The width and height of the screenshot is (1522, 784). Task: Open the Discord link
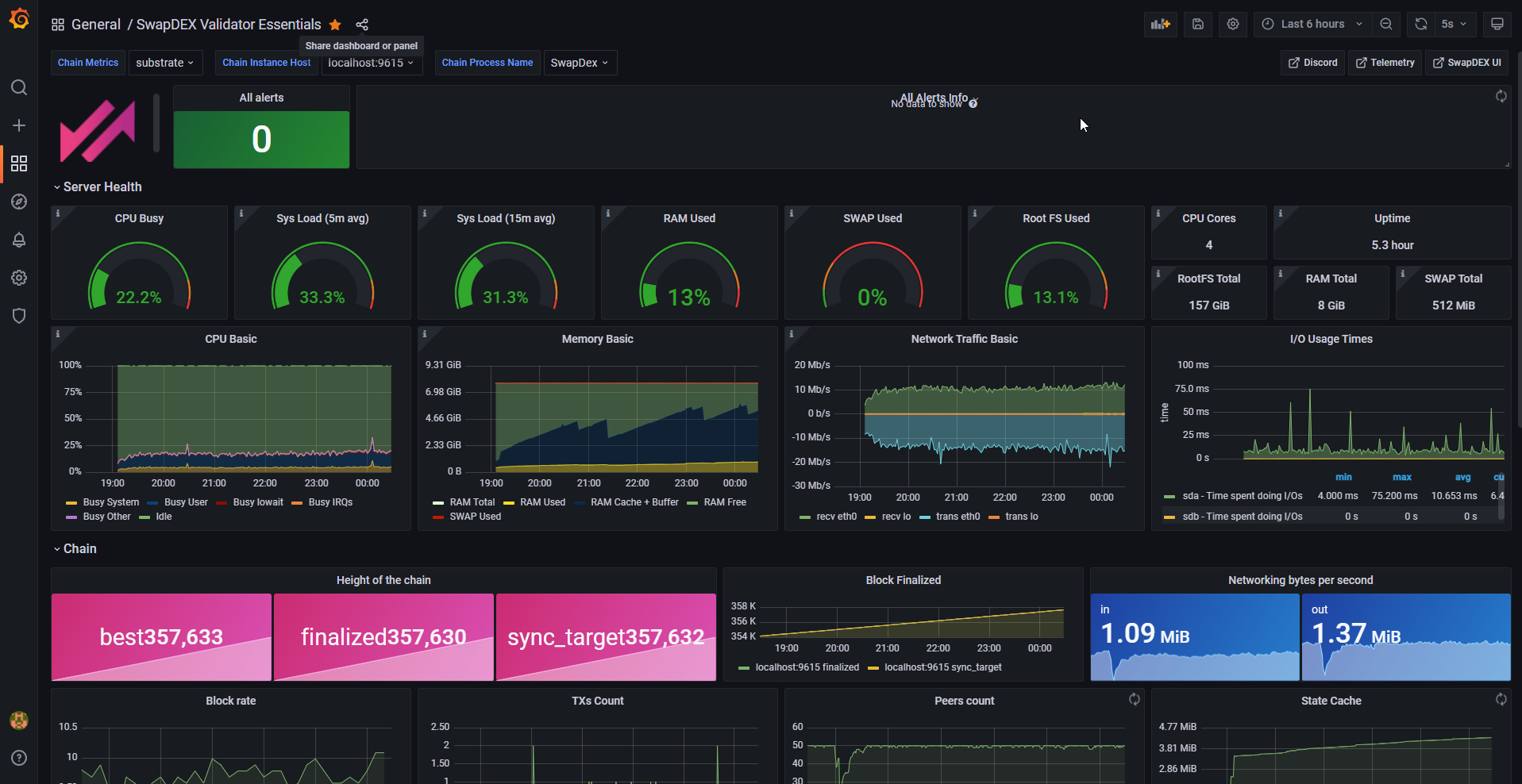[x=1312, y=63]
